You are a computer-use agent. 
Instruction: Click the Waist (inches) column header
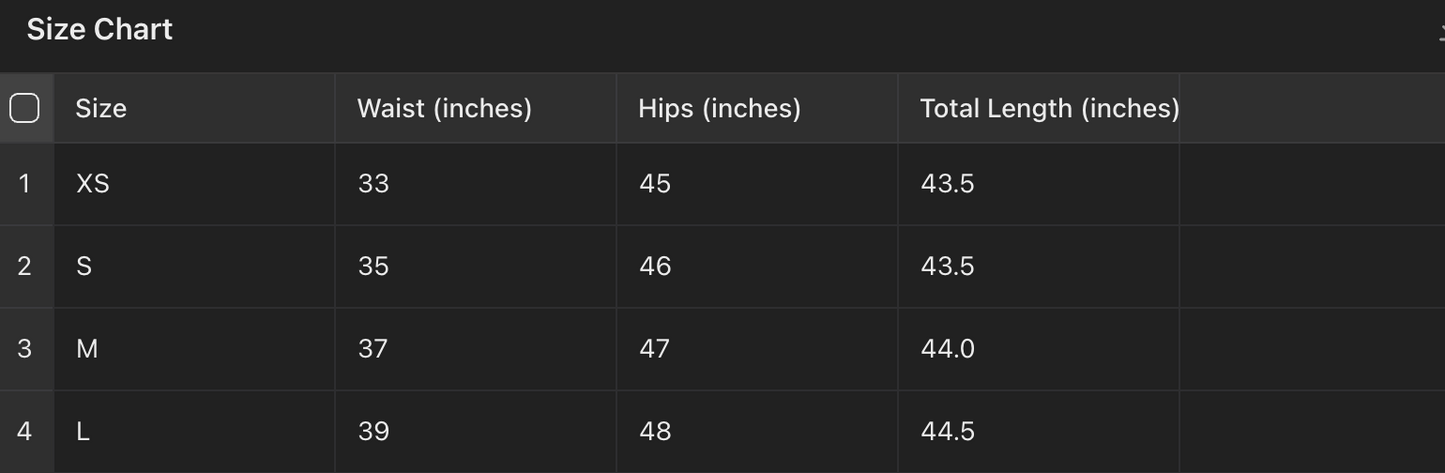[444, 108]
